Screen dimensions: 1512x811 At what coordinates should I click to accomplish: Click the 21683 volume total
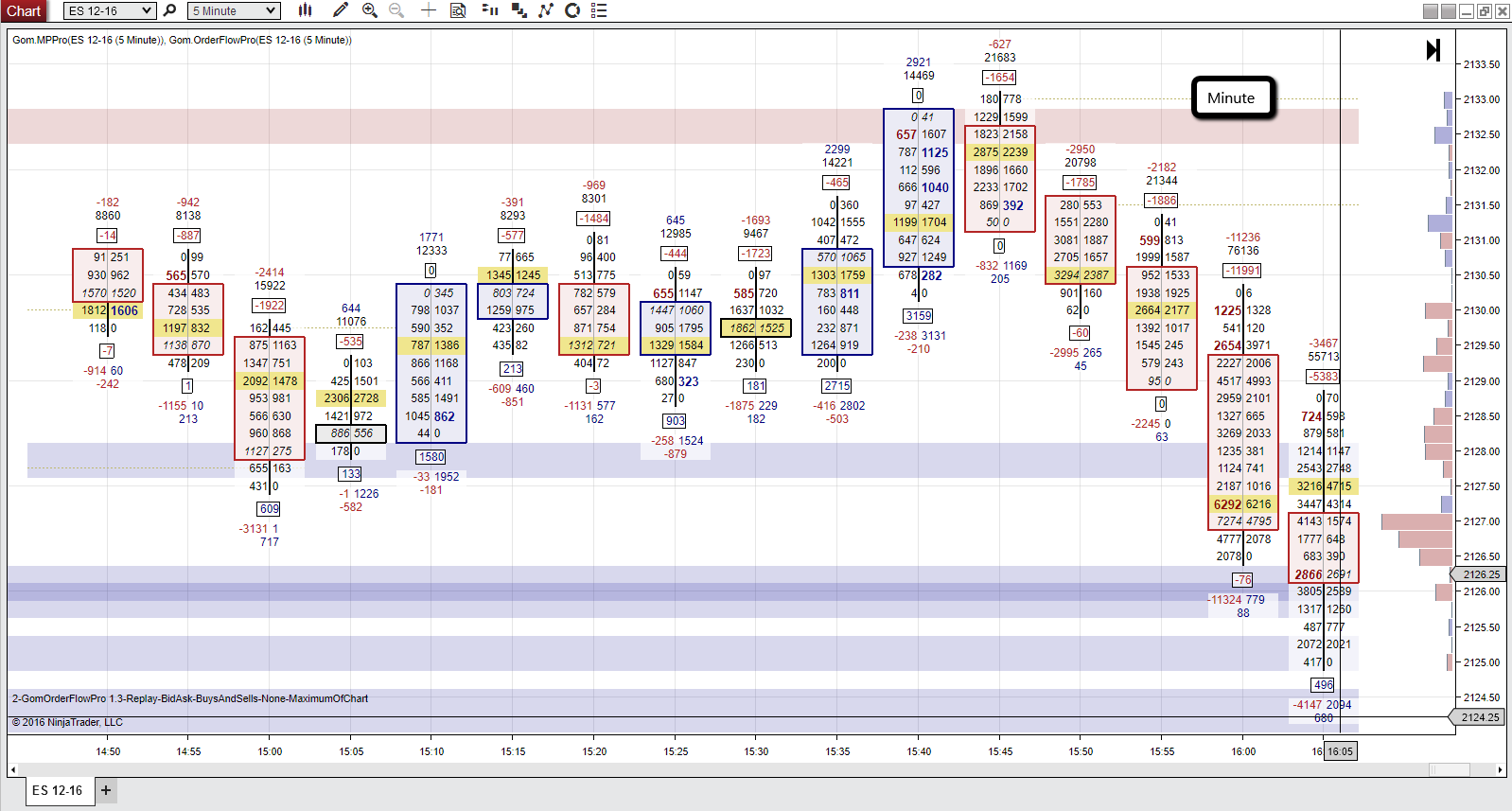(1000, 58)
